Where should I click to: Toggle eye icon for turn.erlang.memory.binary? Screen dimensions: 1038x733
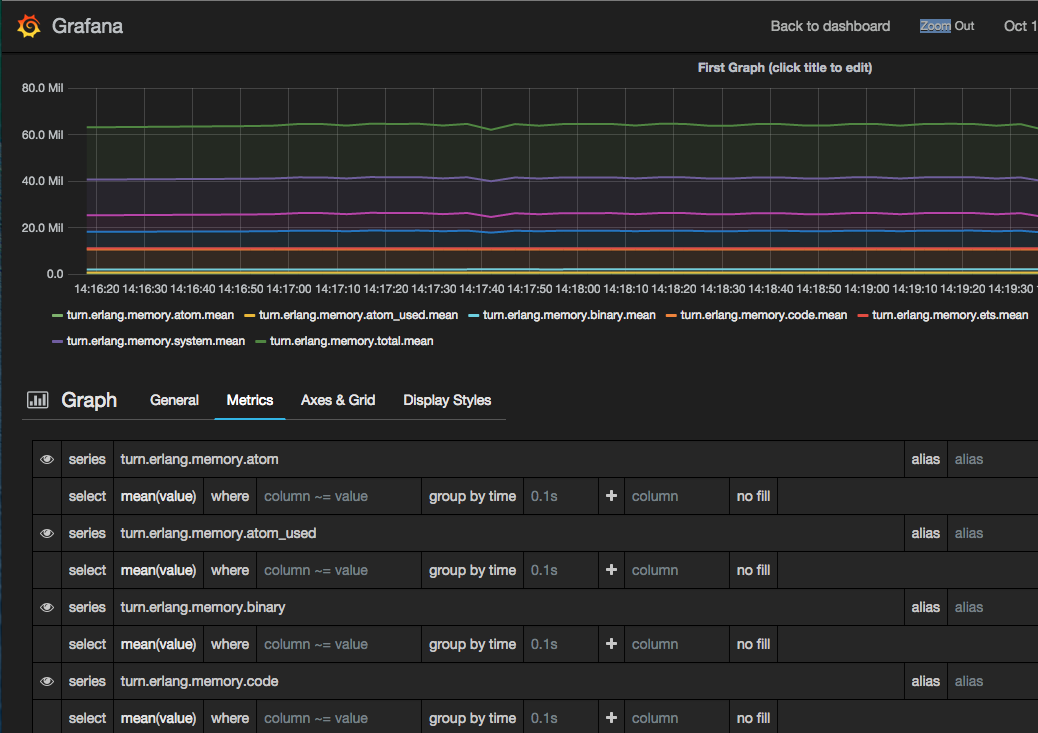[x=47, y=608]
